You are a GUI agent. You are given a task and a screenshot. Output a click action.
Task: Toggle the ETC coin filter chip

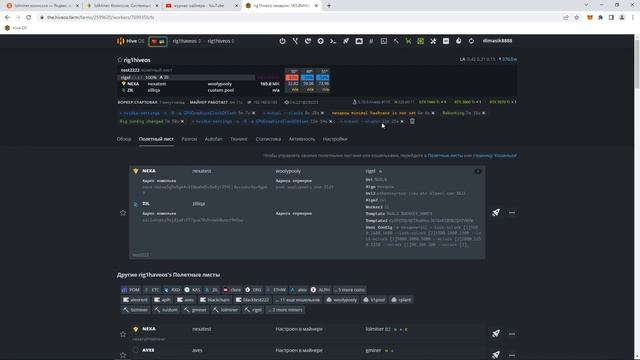[x=152, y=290]
